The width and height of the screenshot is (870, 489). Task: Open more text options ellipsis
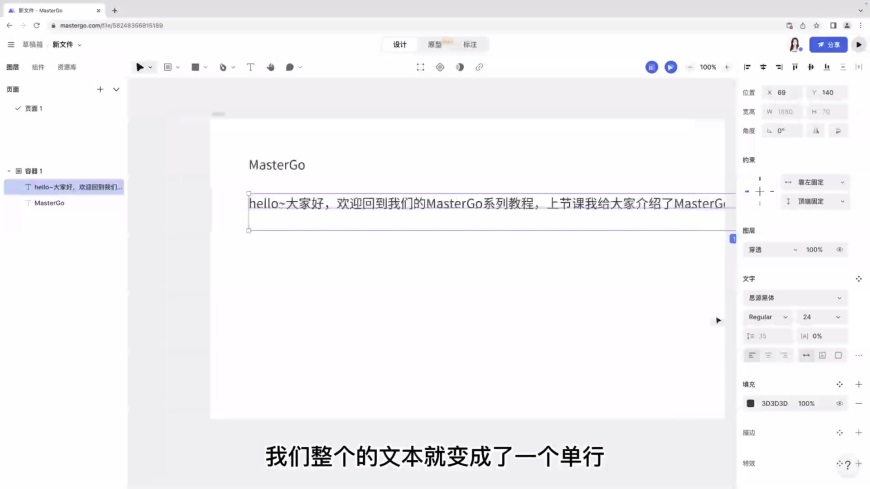point(859,355)
